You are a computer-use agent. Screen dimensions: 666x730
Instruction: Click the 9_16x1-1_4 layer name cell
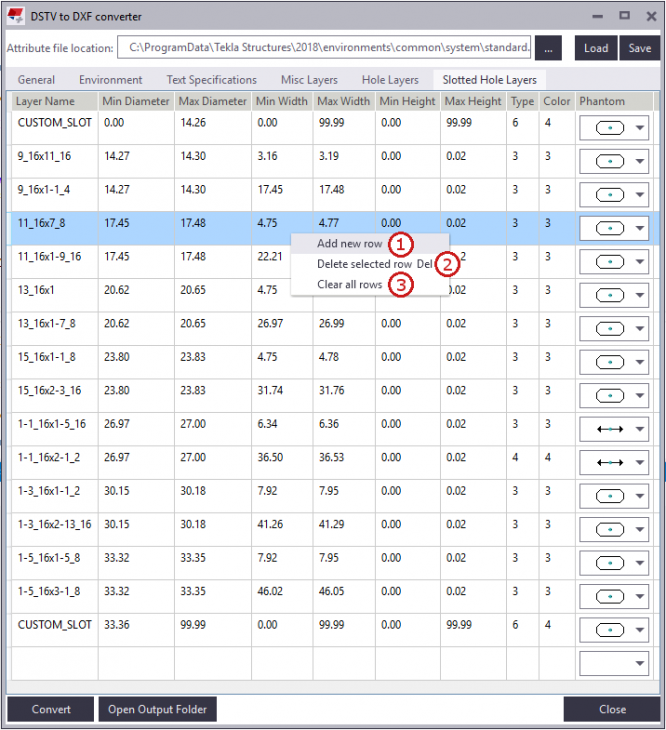[55, 194]
